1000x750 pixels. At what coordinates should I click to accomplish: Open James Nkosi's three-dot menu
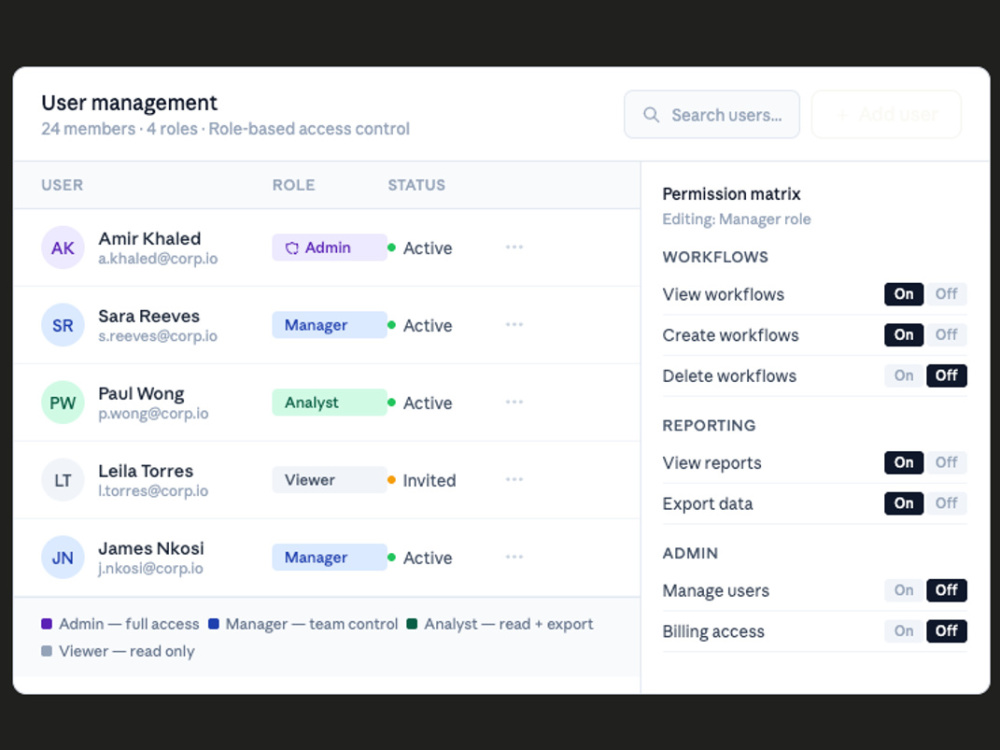(x=514, y=557)
